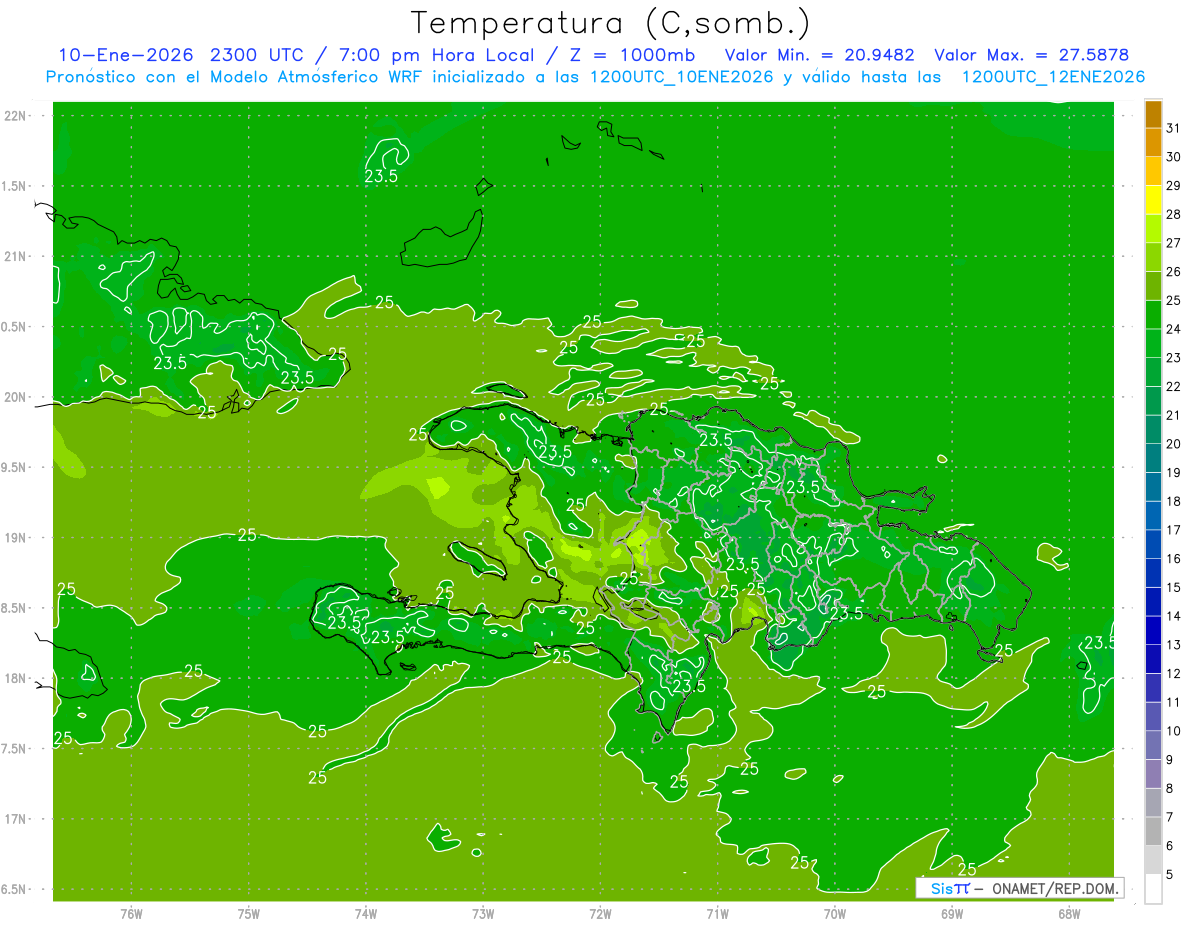Click the color legend value '27'
This screenshot has width=1200, height=927.
point(1173,243)
